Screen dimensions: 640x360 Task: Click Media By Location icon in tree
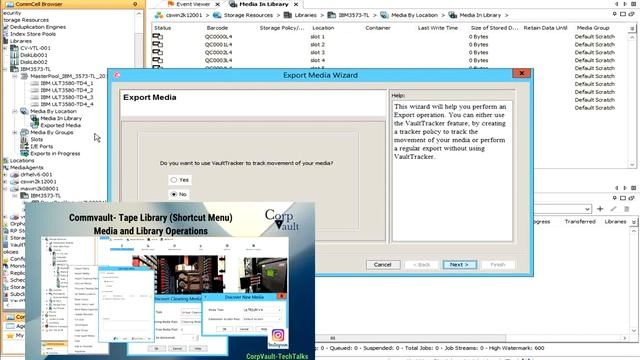24,111
